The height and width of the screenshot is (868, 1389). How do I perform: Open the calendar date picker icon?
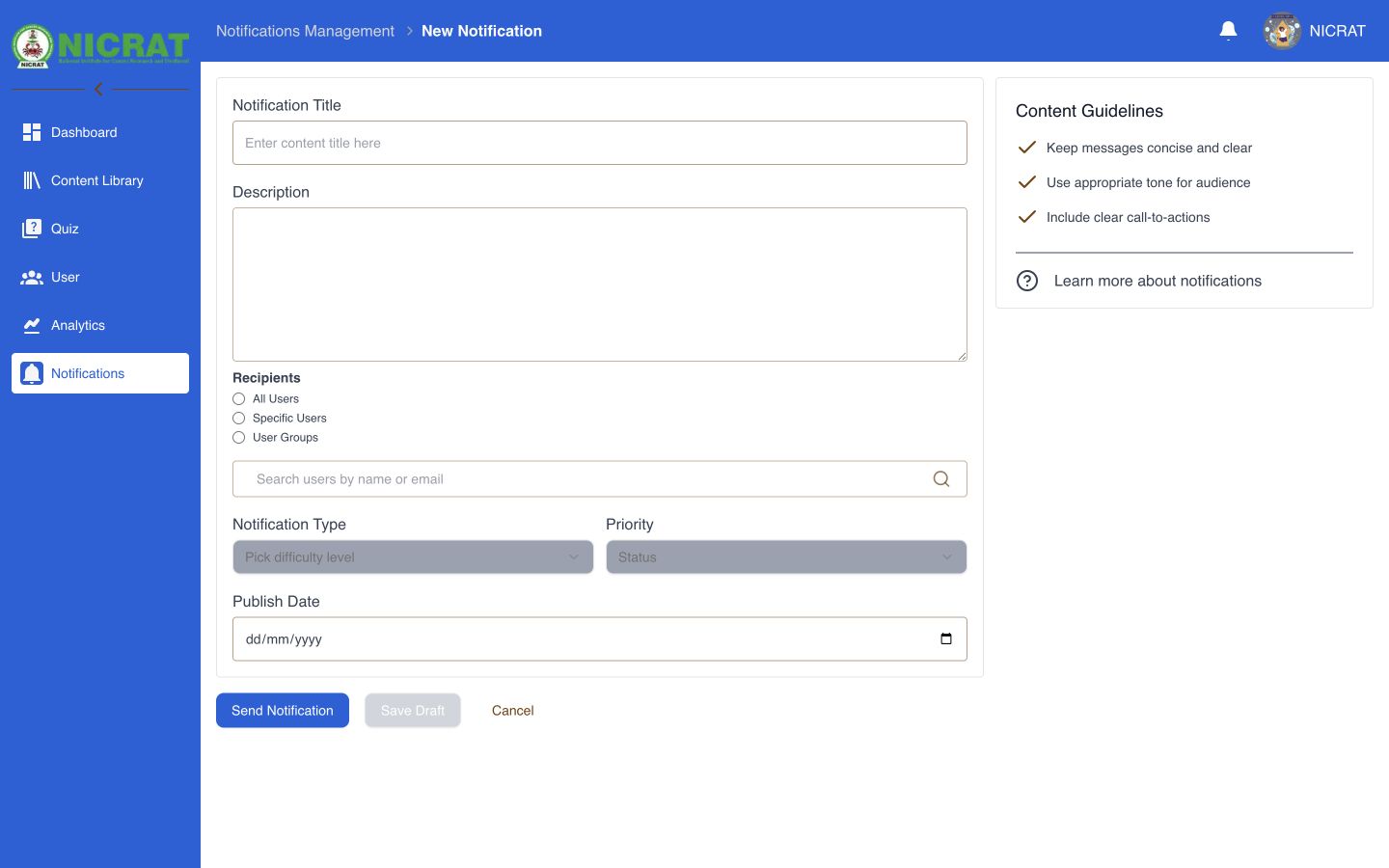point(946,639)
